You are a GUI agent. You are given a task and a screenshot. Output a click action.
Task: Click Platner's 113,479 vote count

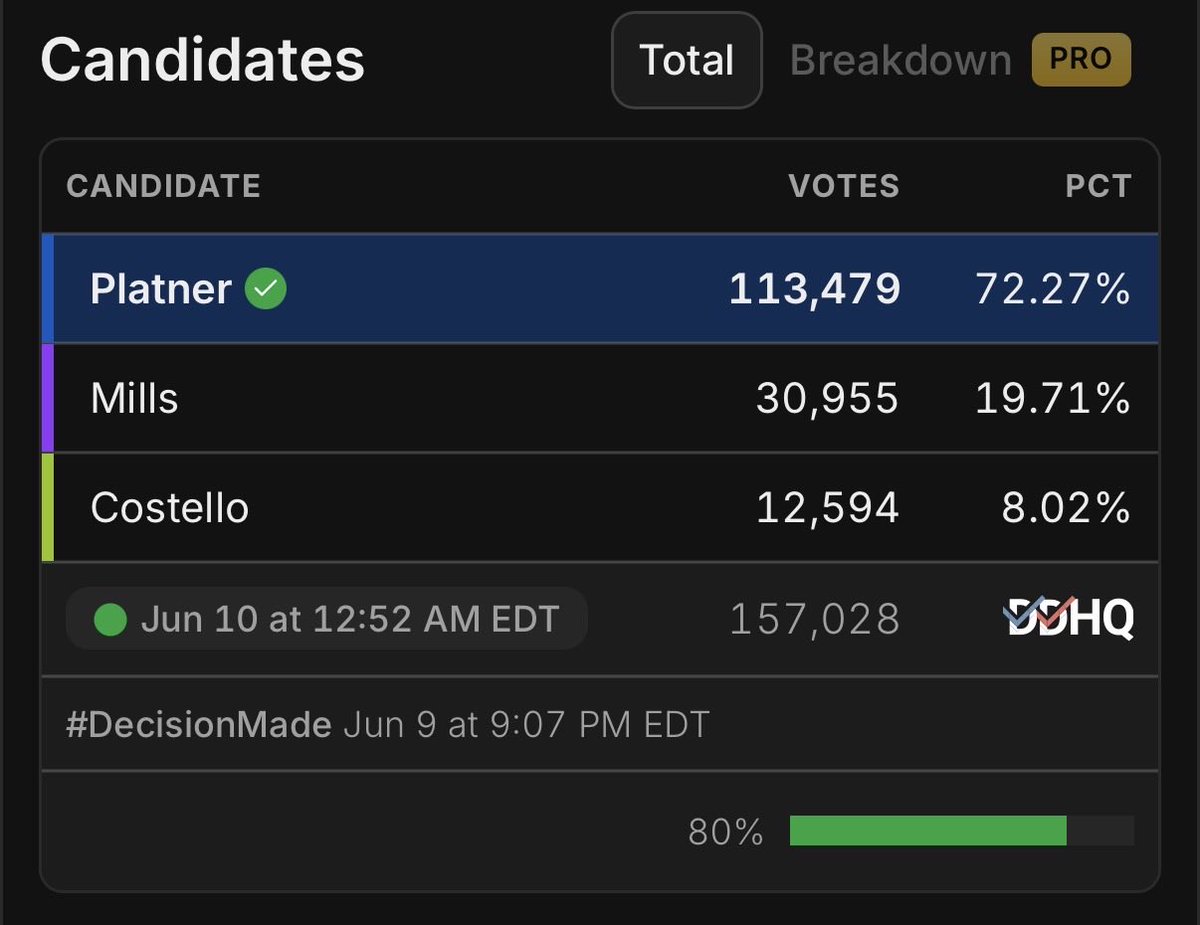(815, 290)
